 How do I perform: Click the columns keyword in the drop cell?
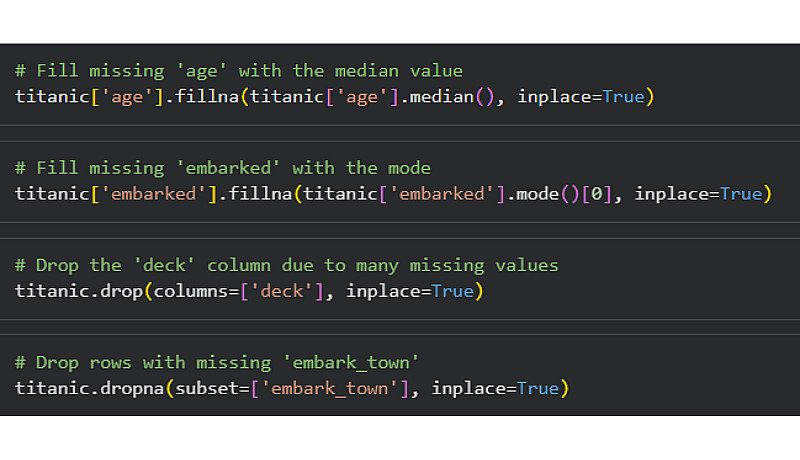coord(191,291)
